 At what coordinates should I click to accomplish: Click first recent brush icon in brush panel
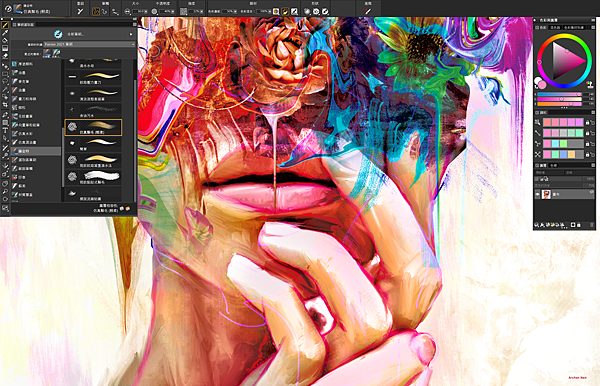coord(47,54)
